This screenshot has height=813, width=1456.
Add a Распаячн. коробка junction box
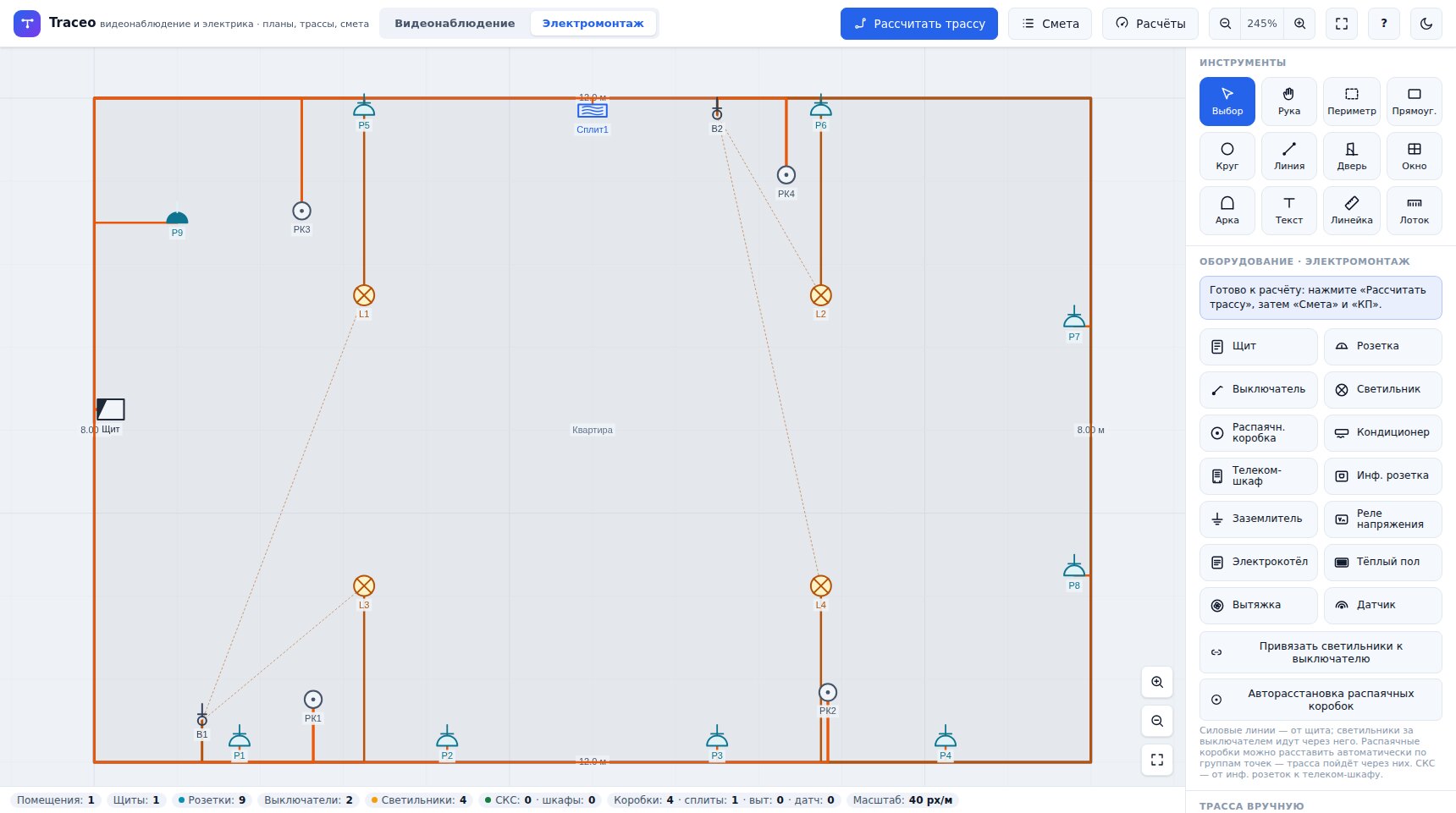pyautogui.click(x=1259, y=432)
